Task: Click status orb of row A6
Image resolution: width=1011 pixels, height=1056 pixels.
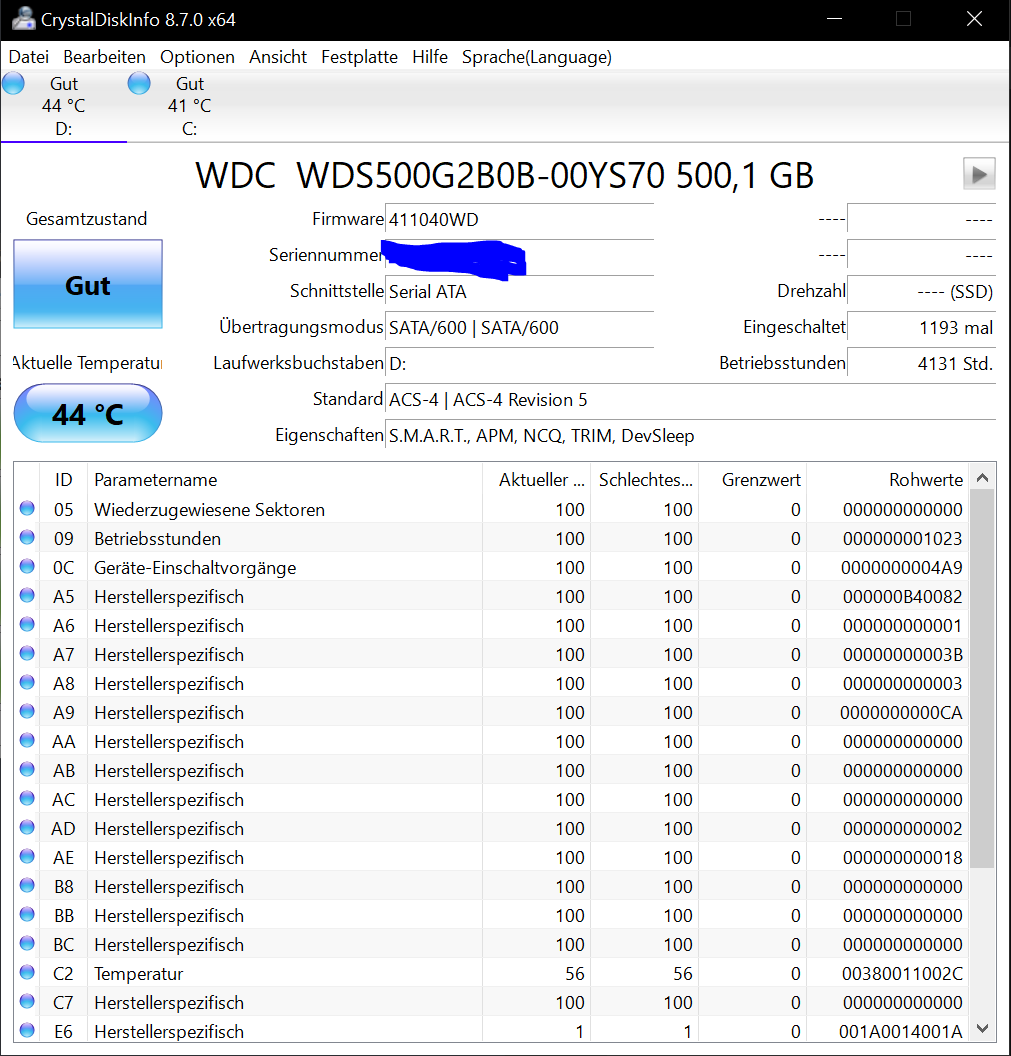Action: 27,624
